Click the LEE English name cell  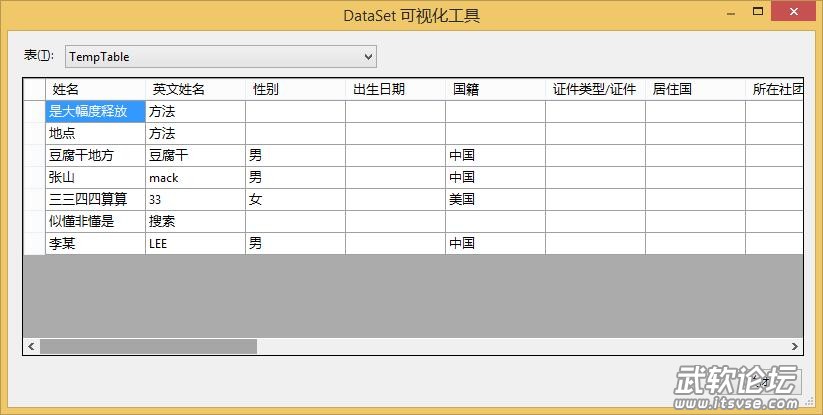click(195, 244)
